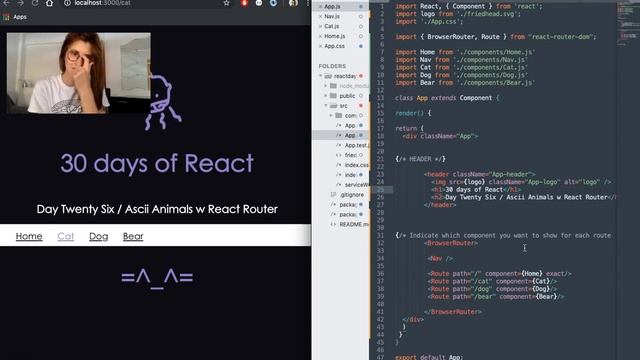Click the purple fried-head logo image
The height and width of the screenshot is (360, 640).
click(164, 103)
